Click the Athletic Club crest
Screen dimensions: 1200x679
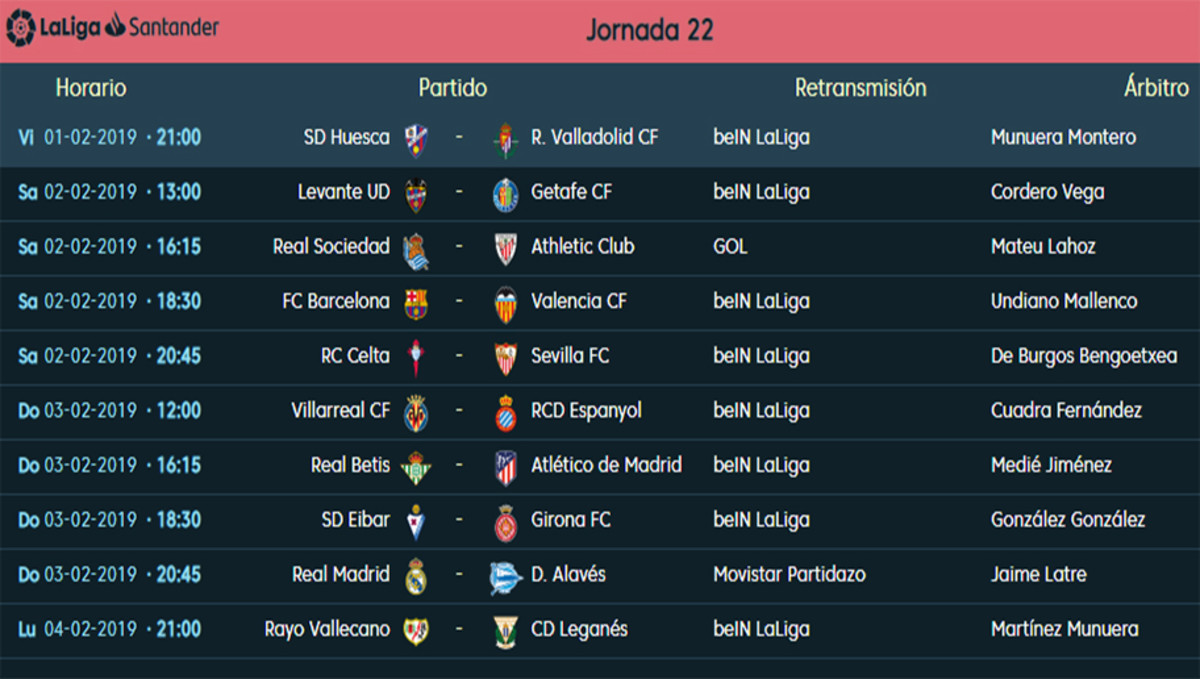(x=506, y=249)
